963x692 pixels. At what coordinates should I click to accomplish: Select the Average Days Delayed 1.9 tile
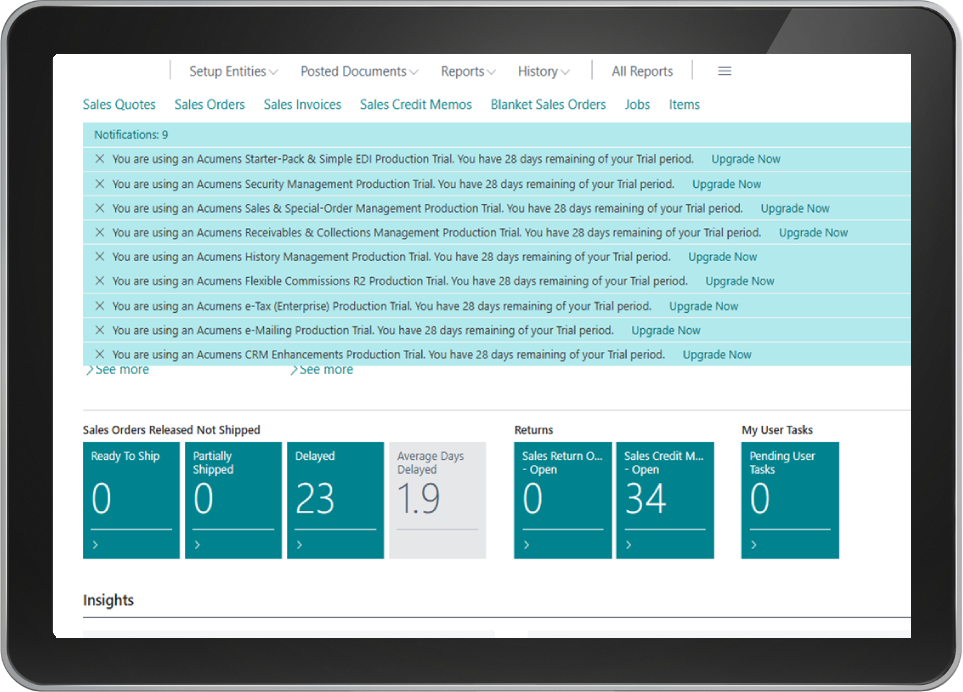(x=437, y=500)
